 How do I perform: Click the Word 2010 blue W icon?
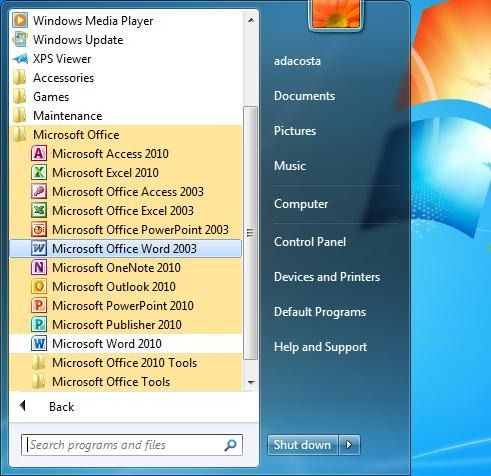(x=39, y=344)
